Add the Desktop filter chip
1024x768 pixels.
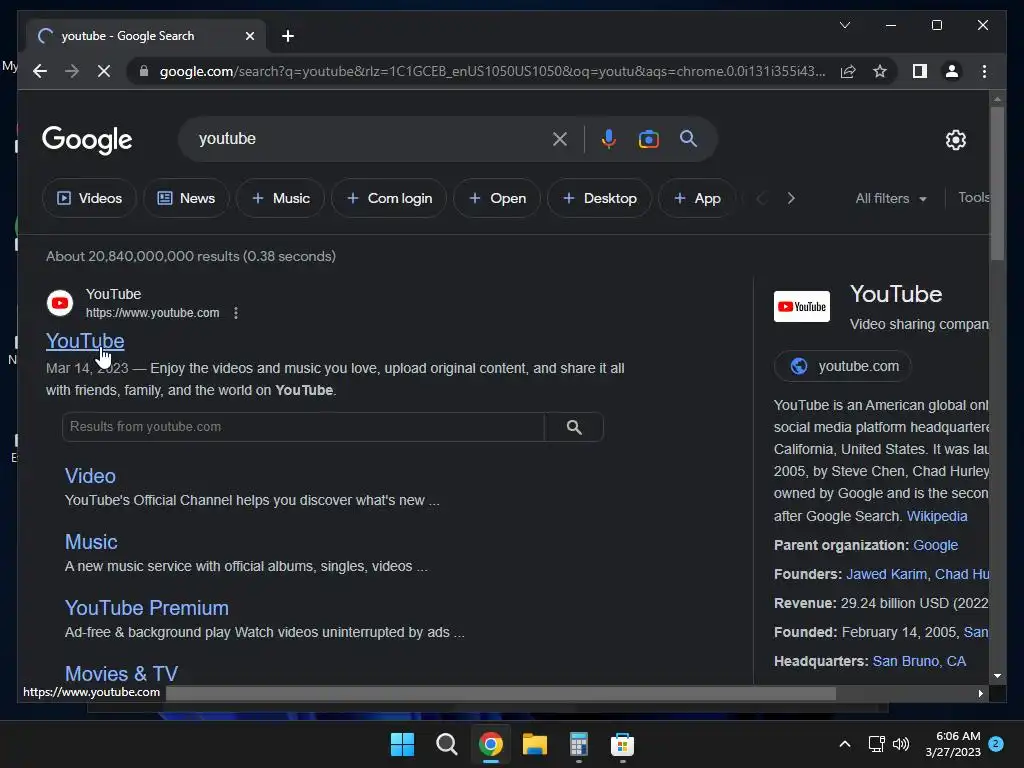(x=599, y=198)
